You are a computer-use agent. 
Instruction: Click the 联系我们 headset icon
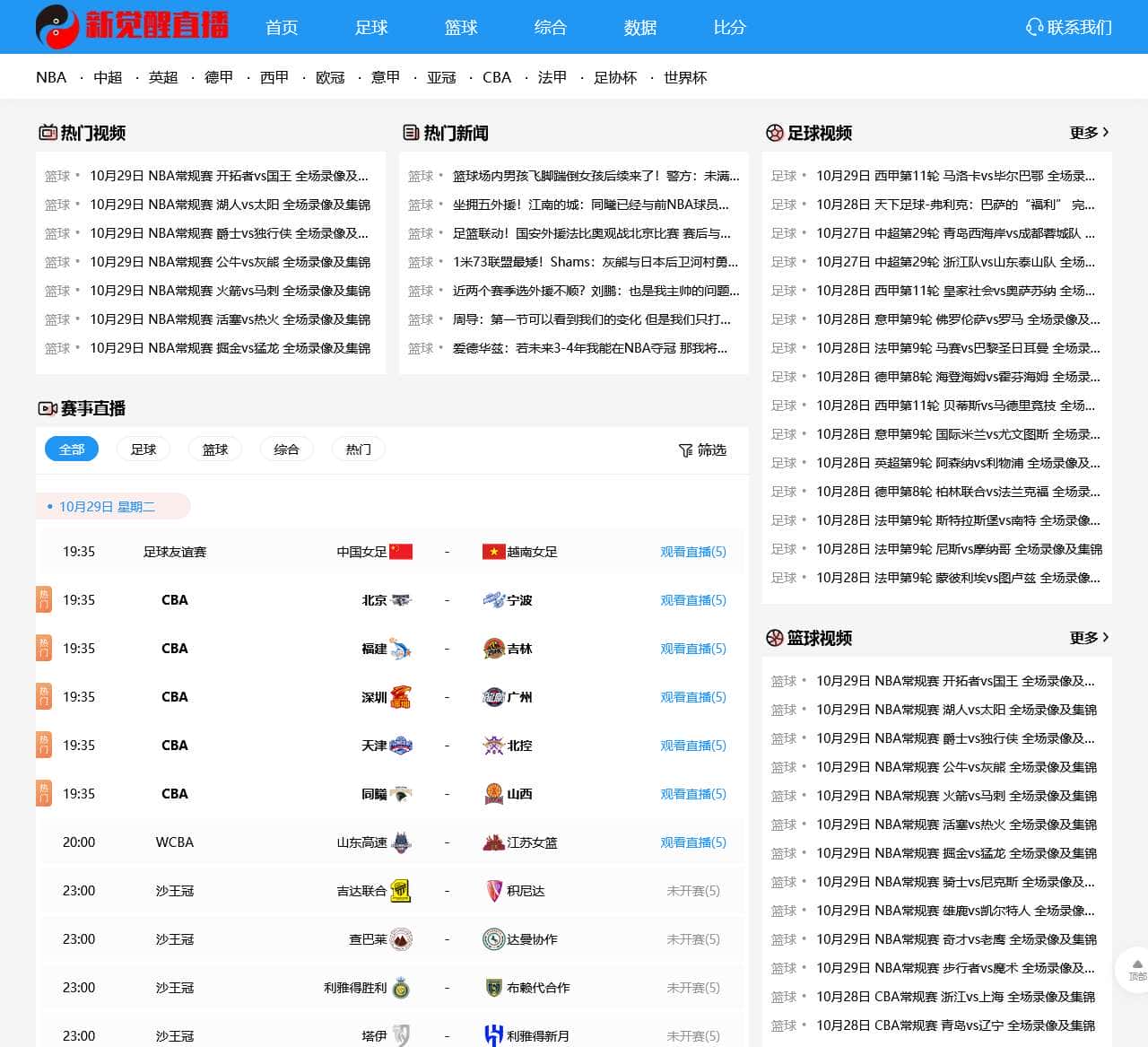[x=1034, y=28]
